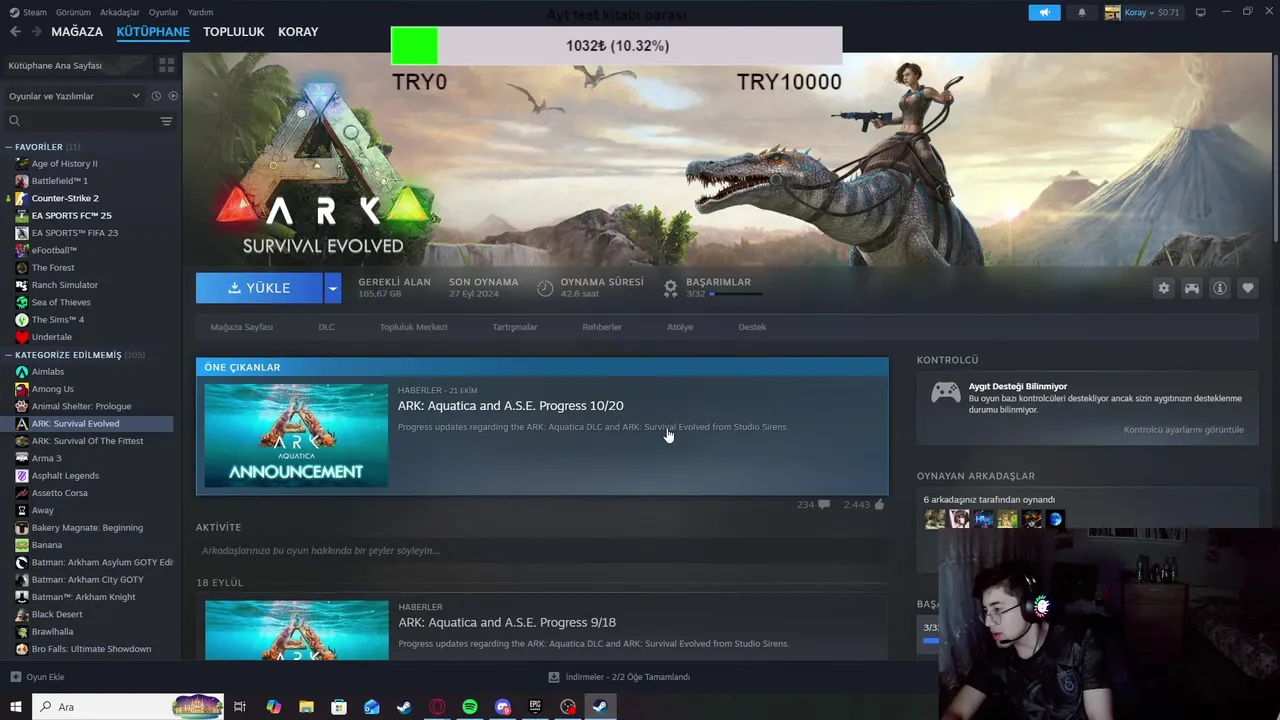The image size is (1280, 720).
Task: Click the achievements progress bar
Action: point(736,294)
